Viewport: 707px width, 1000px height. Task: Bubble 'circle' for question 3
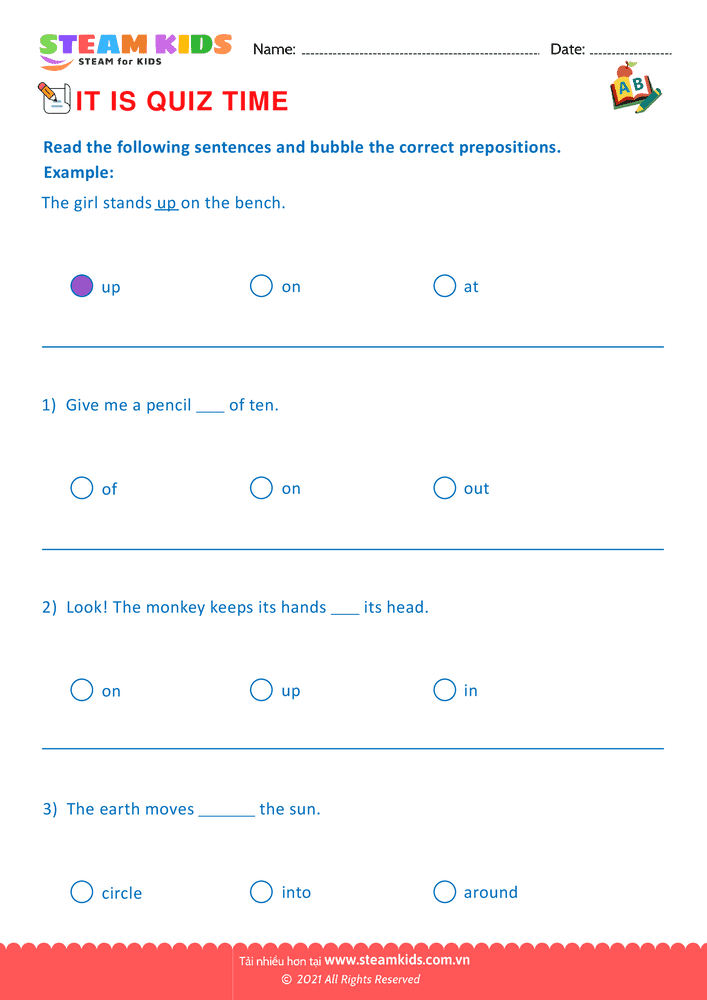point(82,891)
